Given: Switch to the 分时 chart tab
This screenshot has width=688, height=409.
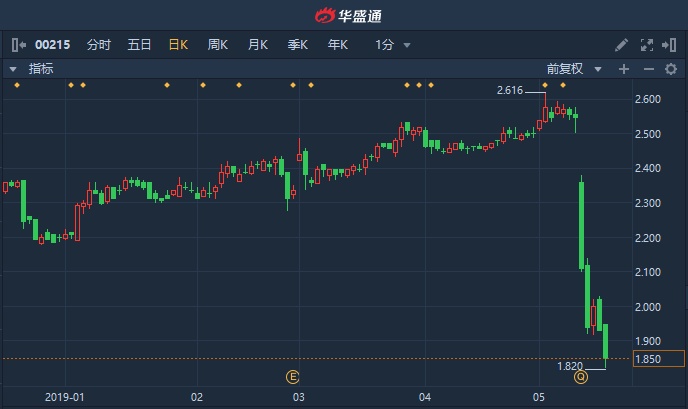Looking at the screenshot, I should pos(99,45).
